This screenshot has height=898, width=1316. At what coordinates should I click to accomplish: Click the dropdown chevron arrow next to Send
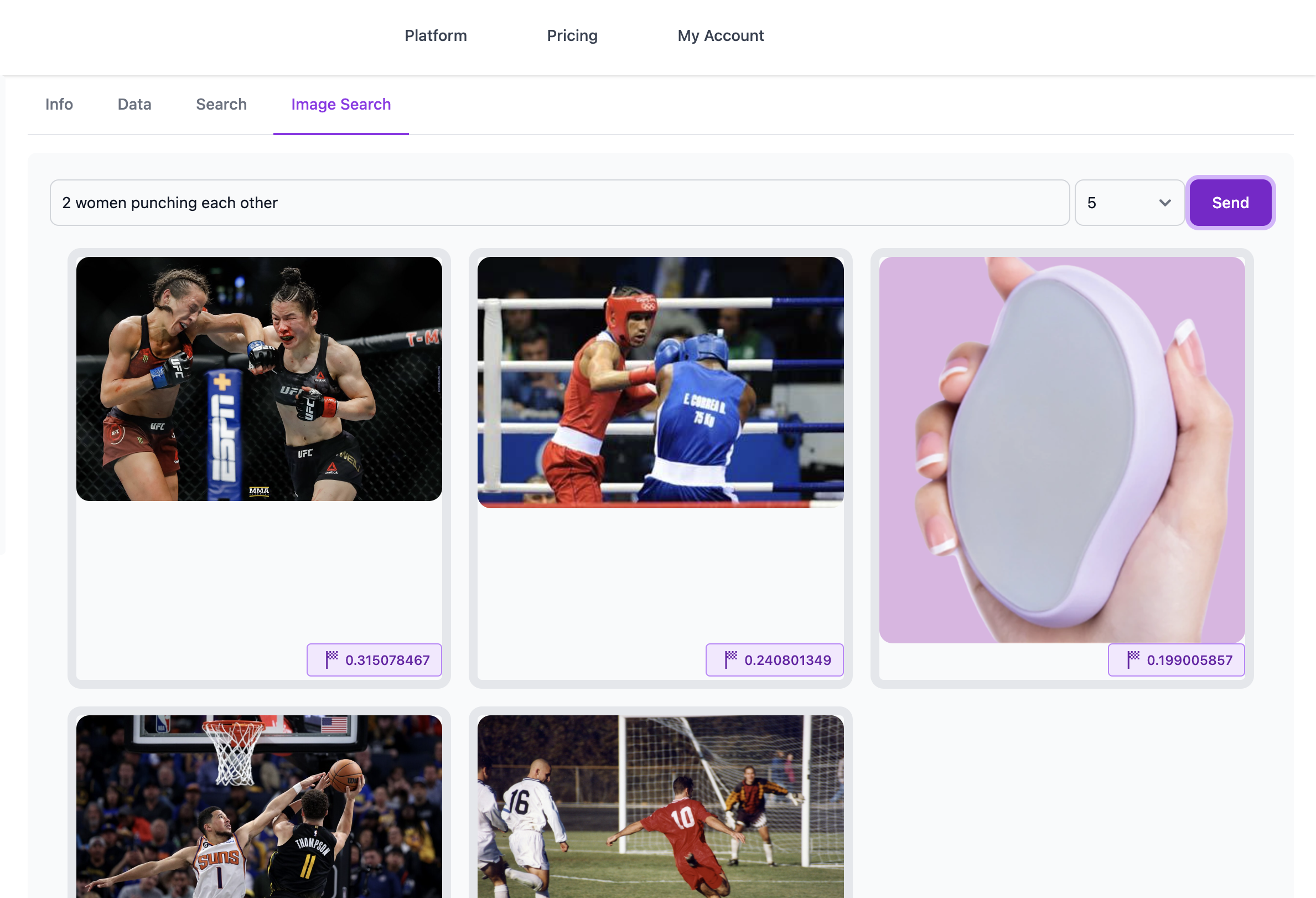1164,203
